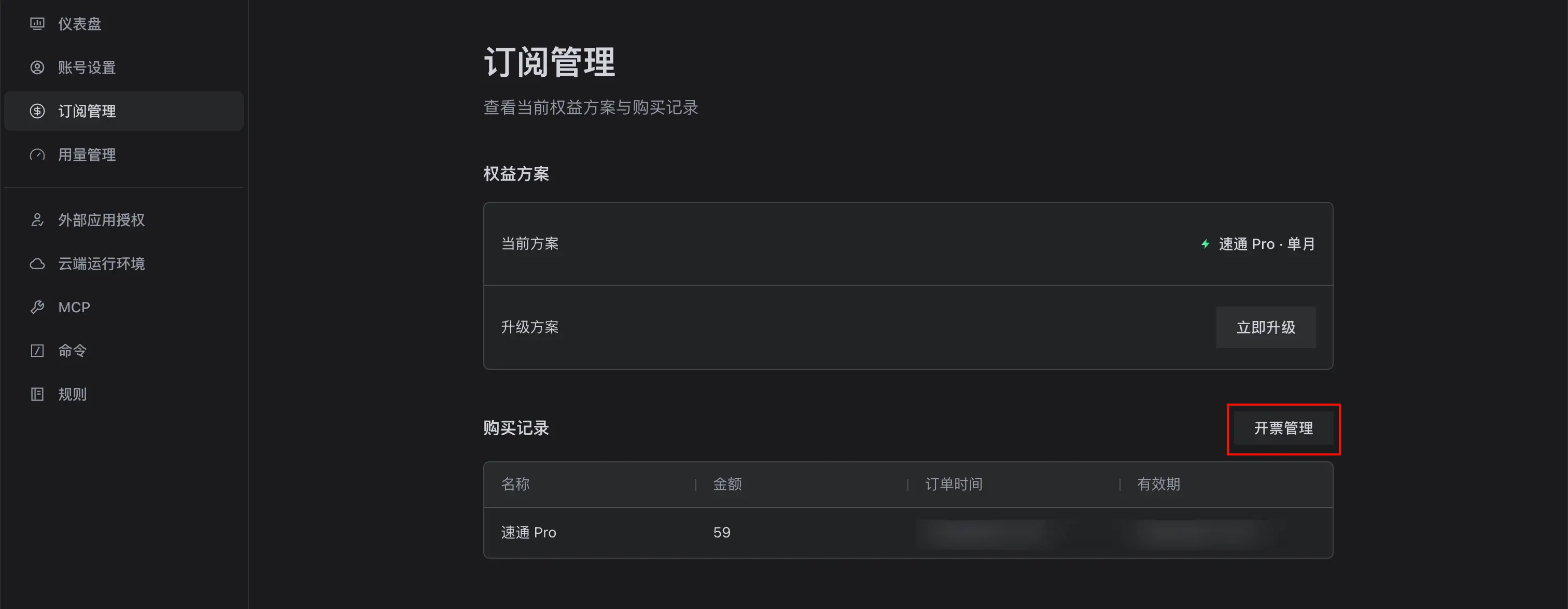Viewport: 1568px width, 609px height.
Task: Switch to 账号设置 page
Action: 123,67
